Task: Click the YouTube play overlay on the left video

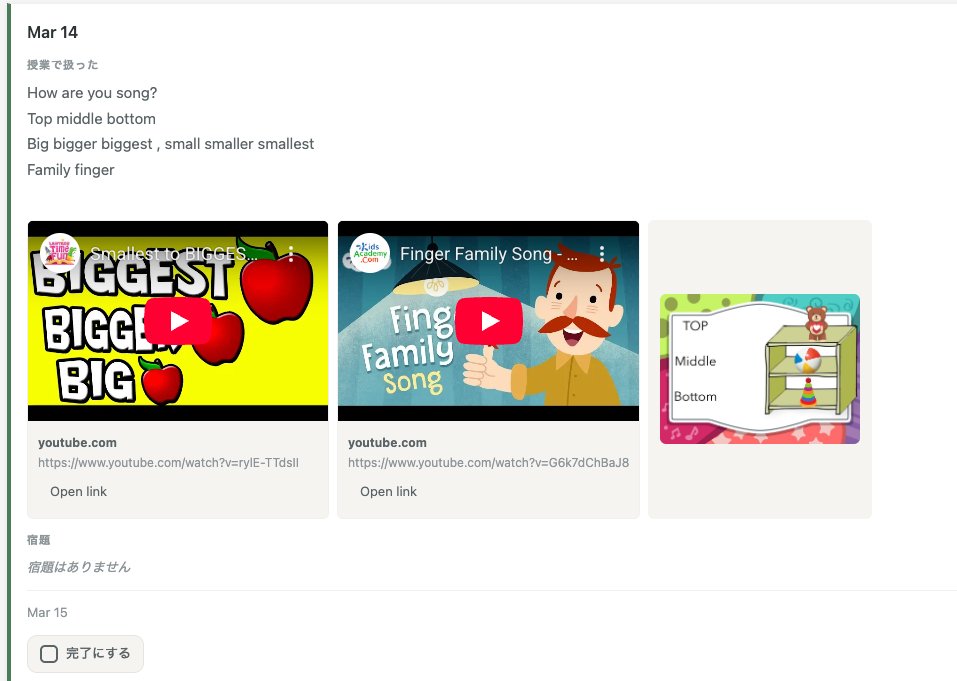Action: (177, 320)
